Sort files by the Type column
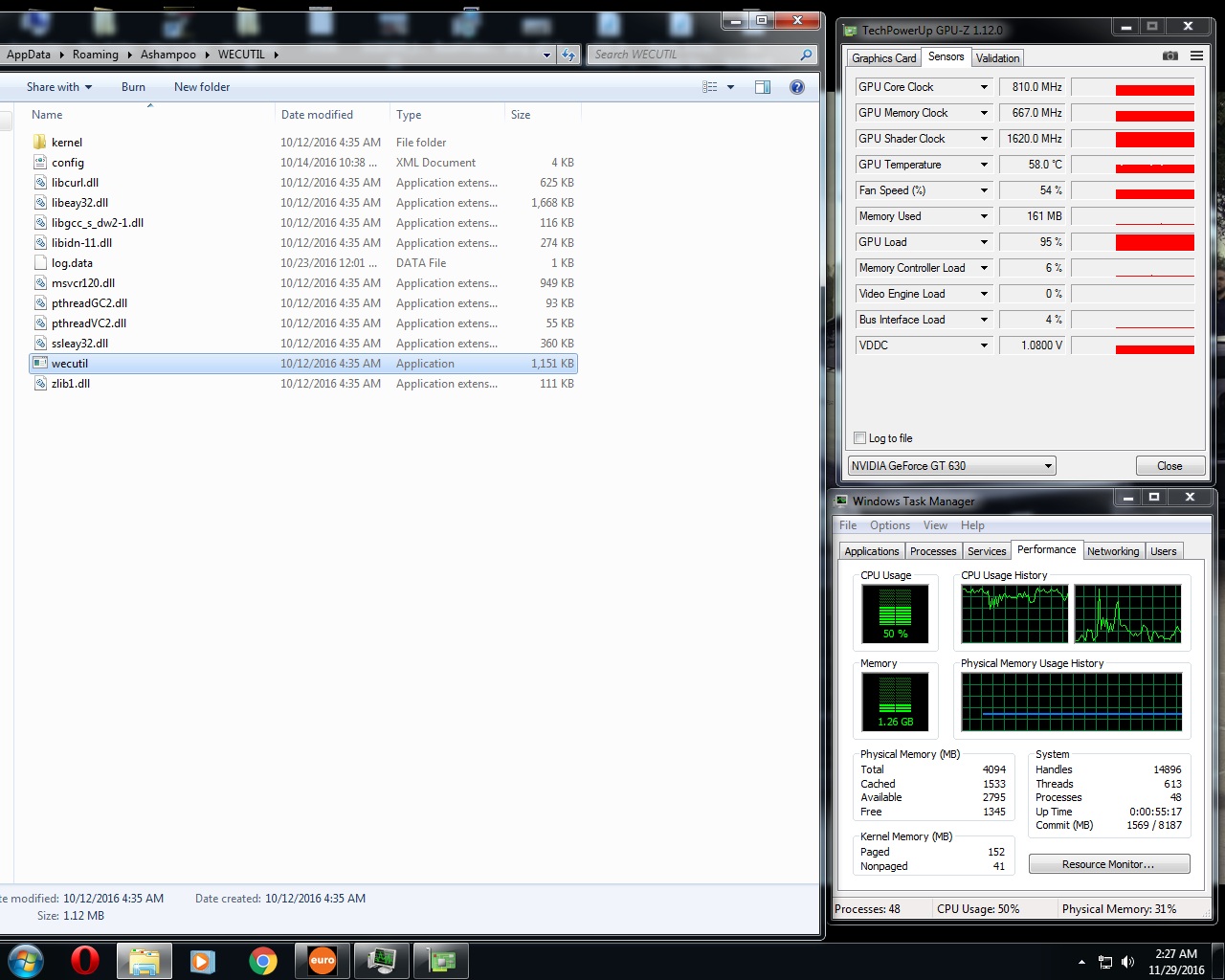Screen dimensions: 1225x980 click(x=447, y=115)
